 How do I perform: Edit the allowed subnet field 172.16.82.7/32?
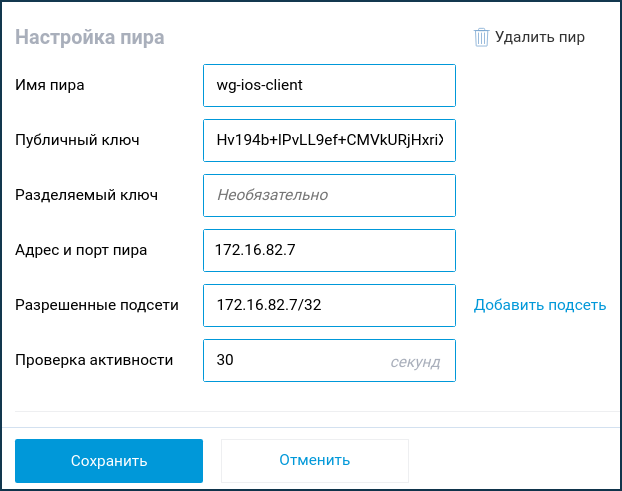(x=328, y=305)
